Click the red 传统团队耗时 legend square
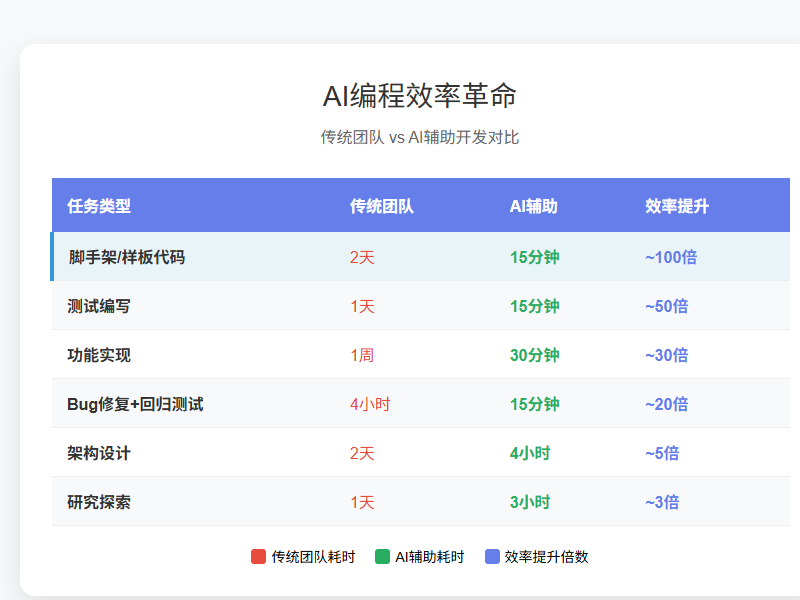The height and width of the screenshot is (600, 800). coord(257,557)
